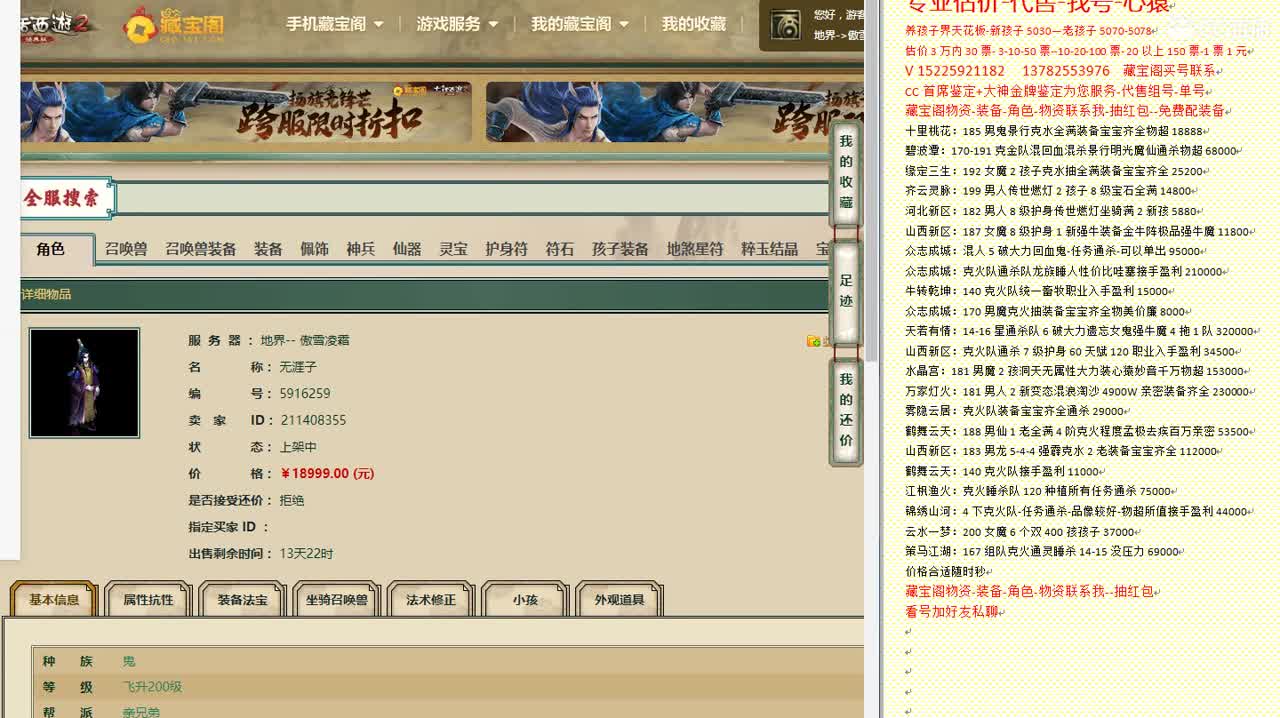1280x718 pixels.
Task: Click the character portrait thumbnail
Action: tap(84, 383)
